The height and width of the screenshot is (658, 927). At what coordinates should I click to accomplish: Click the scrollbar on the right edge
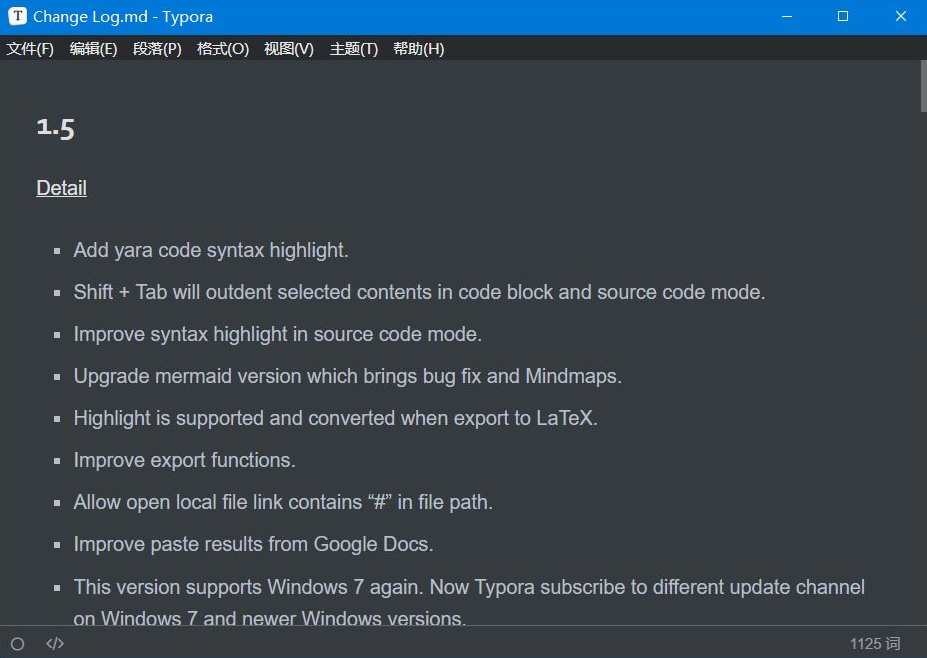coord(921,90)
